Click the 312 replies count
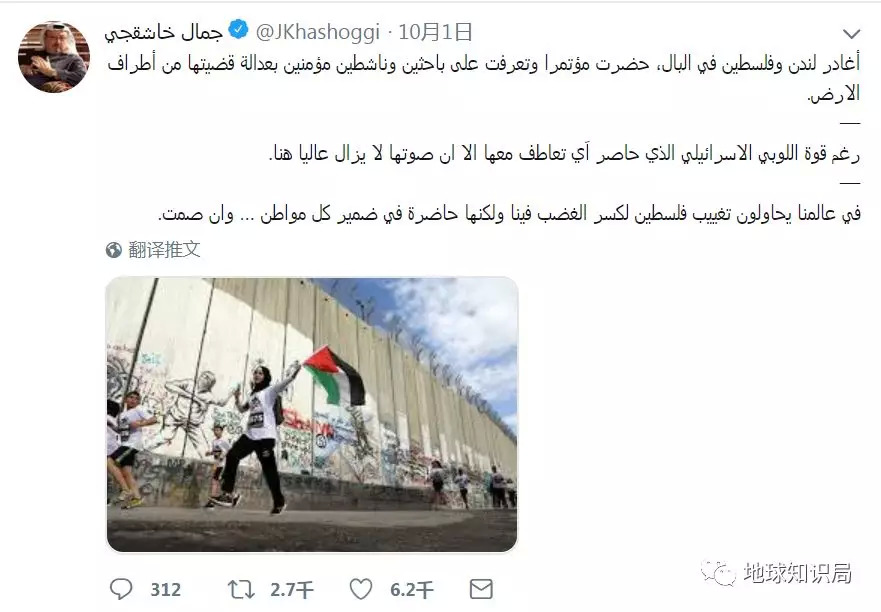The image size is (881, 612). [x=166, y=590]
